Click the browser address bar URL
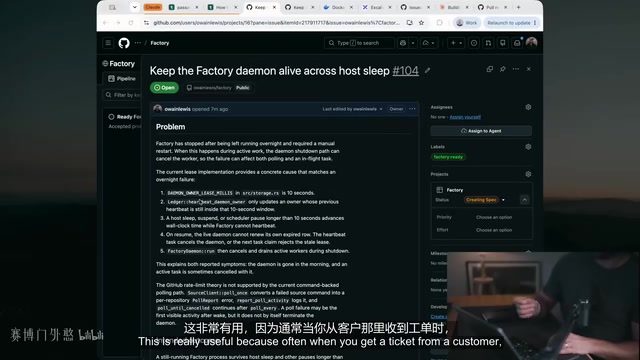Image resolution: width=640 pixels, height=360 pixels. 276,23
